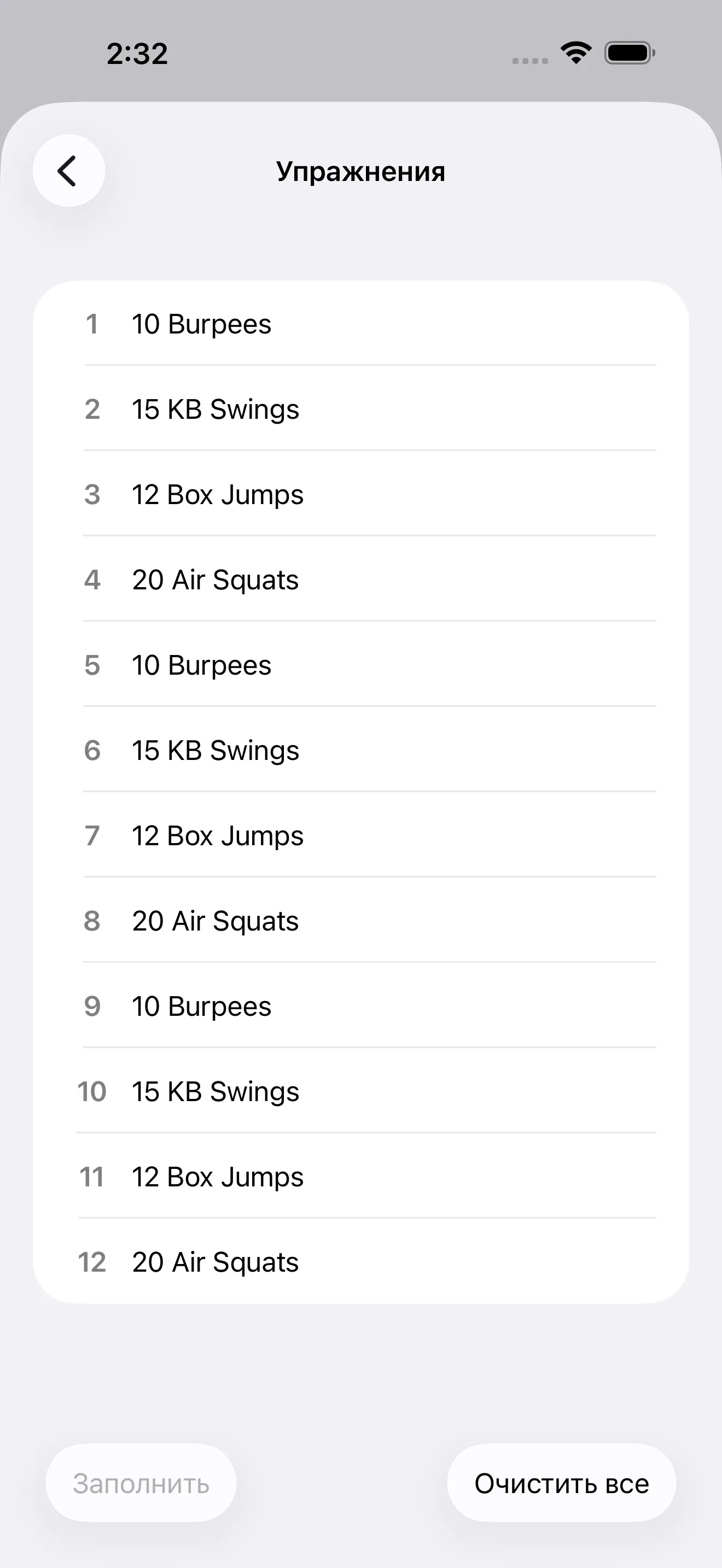Tap the back chevron button

[69, 171]
